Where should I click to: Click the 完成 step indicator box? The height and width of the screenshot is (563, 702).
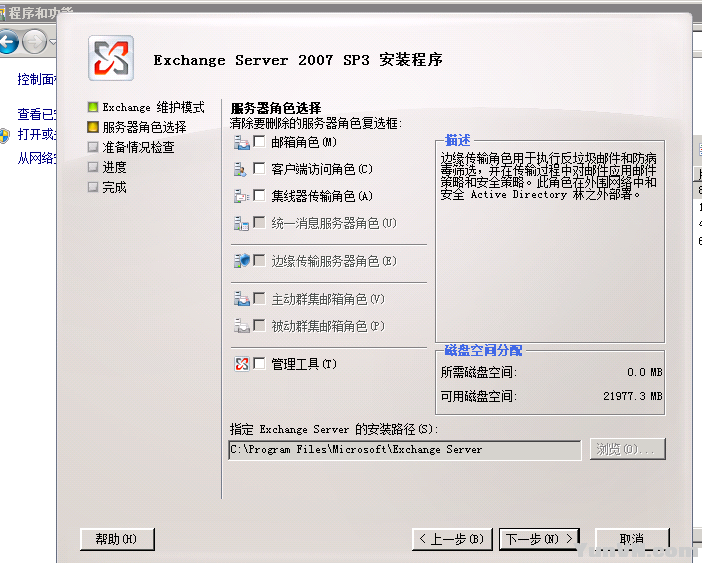93,187
